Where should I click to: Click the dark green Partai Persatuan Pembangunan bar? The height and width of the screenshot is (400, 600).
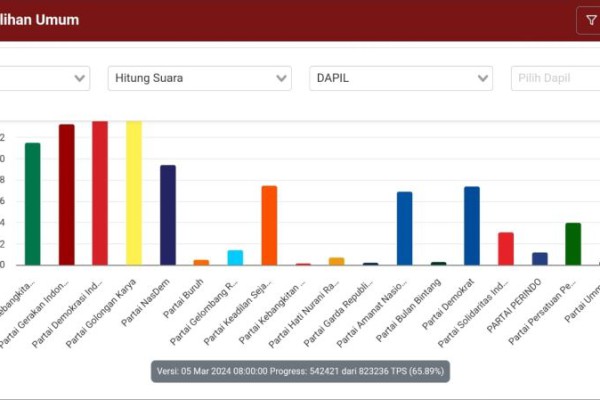click(x=573, y=244)
